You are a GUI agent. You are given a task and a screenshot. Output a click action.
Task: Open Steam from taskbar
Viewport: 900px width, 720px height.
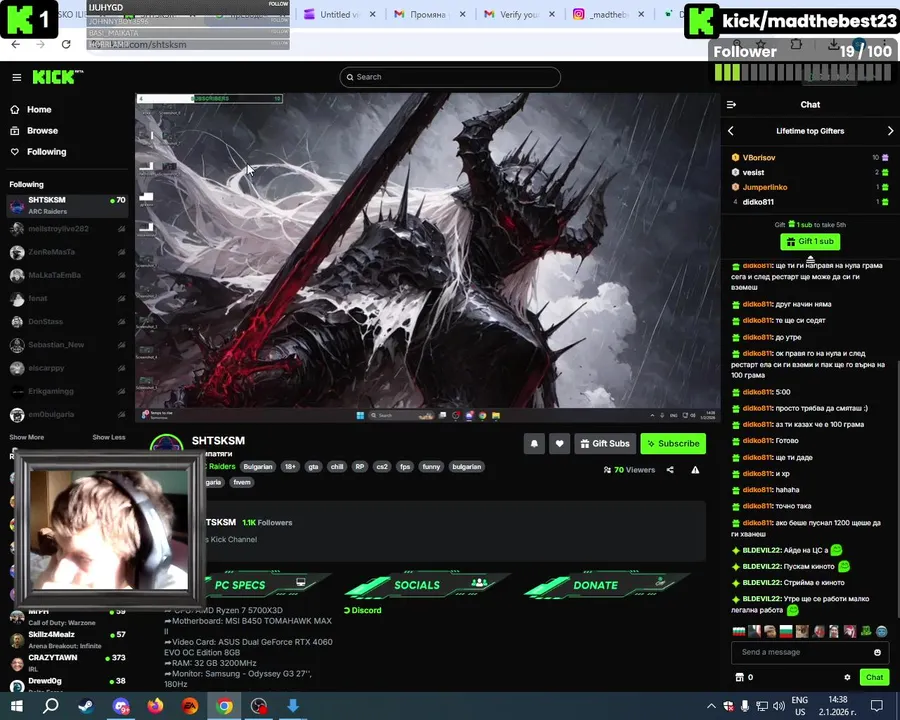pos(86,706)
